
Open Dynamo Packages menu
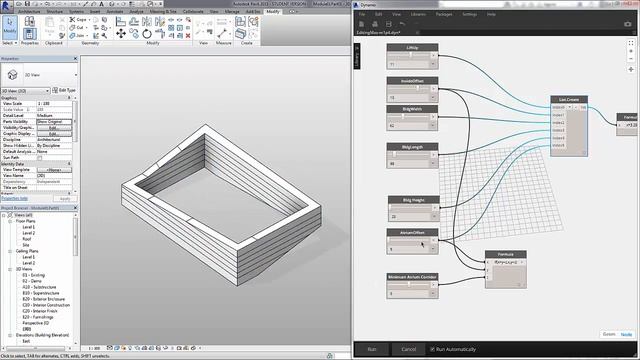444,14
